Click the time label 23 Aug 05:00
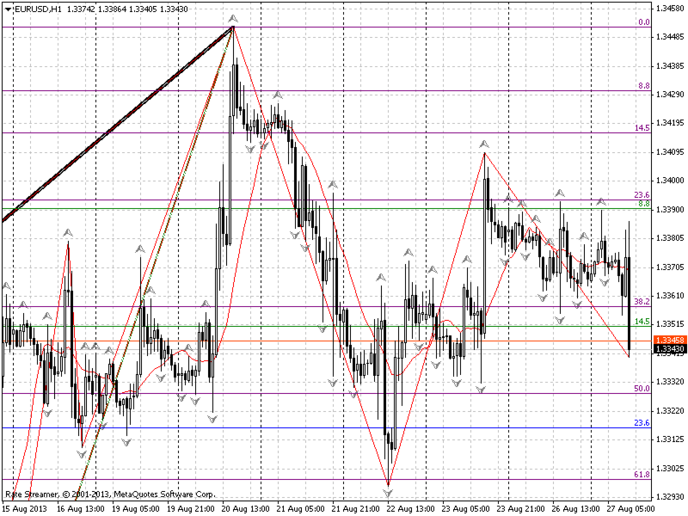Viewport: 688px width, 516px height. [466, 509]
